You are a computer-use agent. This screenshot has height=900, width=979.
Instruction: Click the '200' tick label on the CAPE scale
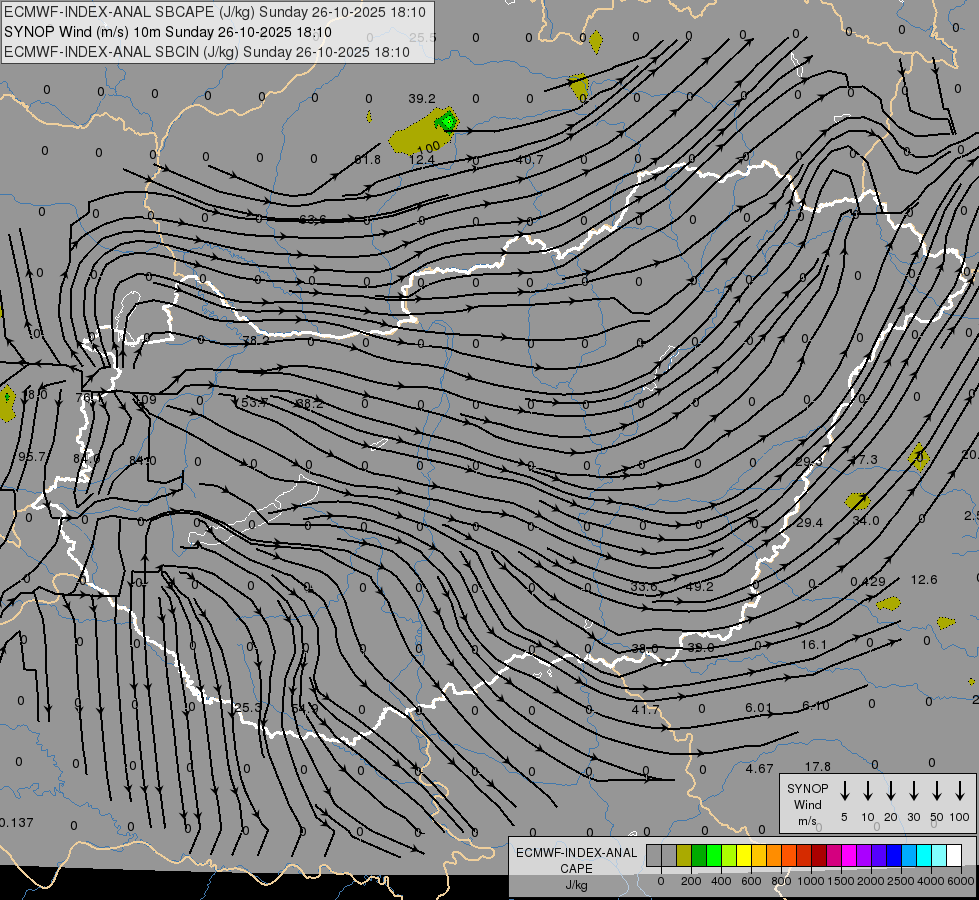coord(691,881)
